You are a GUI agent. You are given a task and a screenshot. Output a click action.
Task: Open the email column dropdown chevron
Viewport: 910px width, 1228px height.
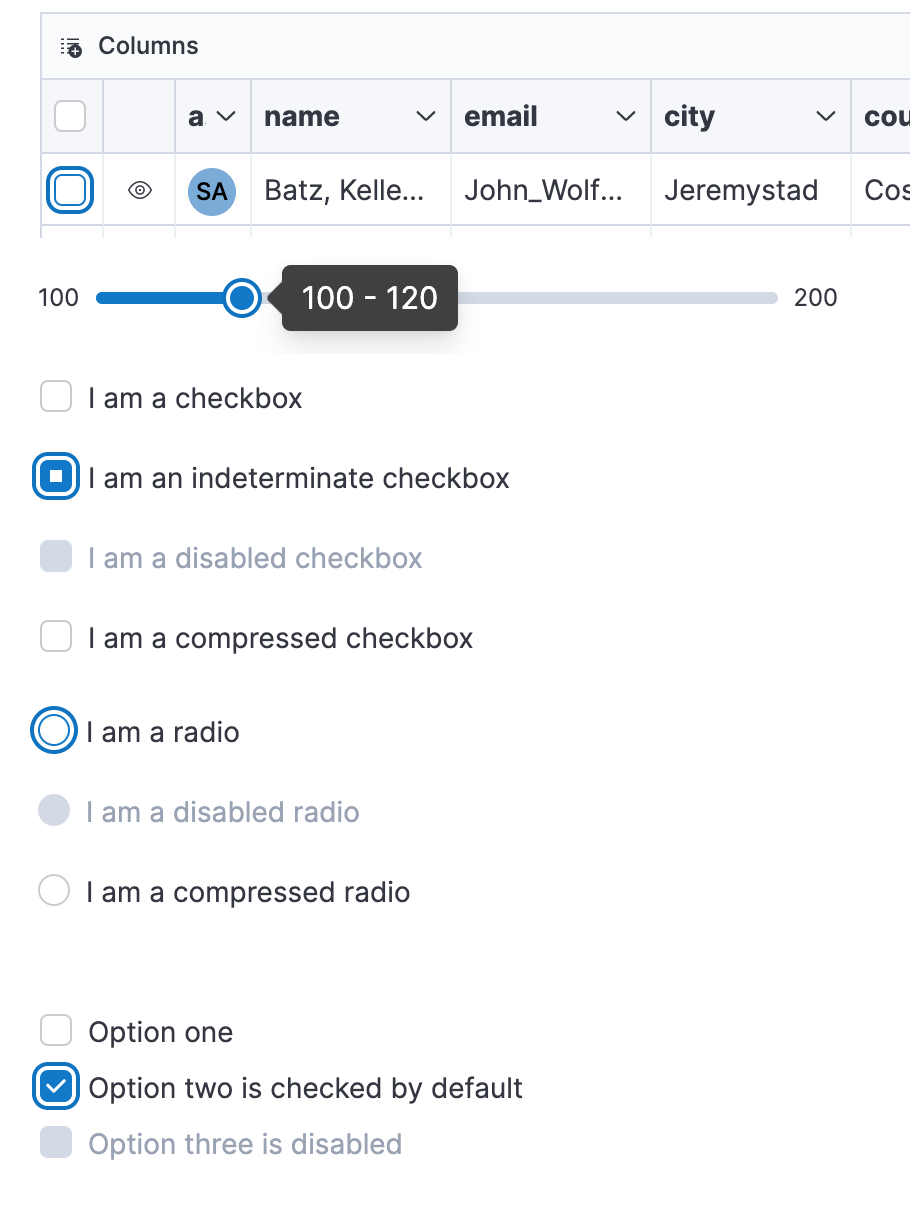point(626,117)
